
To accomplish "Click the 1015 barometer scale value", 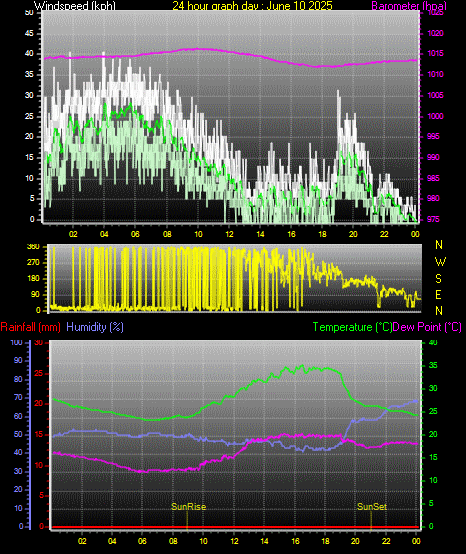I will pos(435,54).
